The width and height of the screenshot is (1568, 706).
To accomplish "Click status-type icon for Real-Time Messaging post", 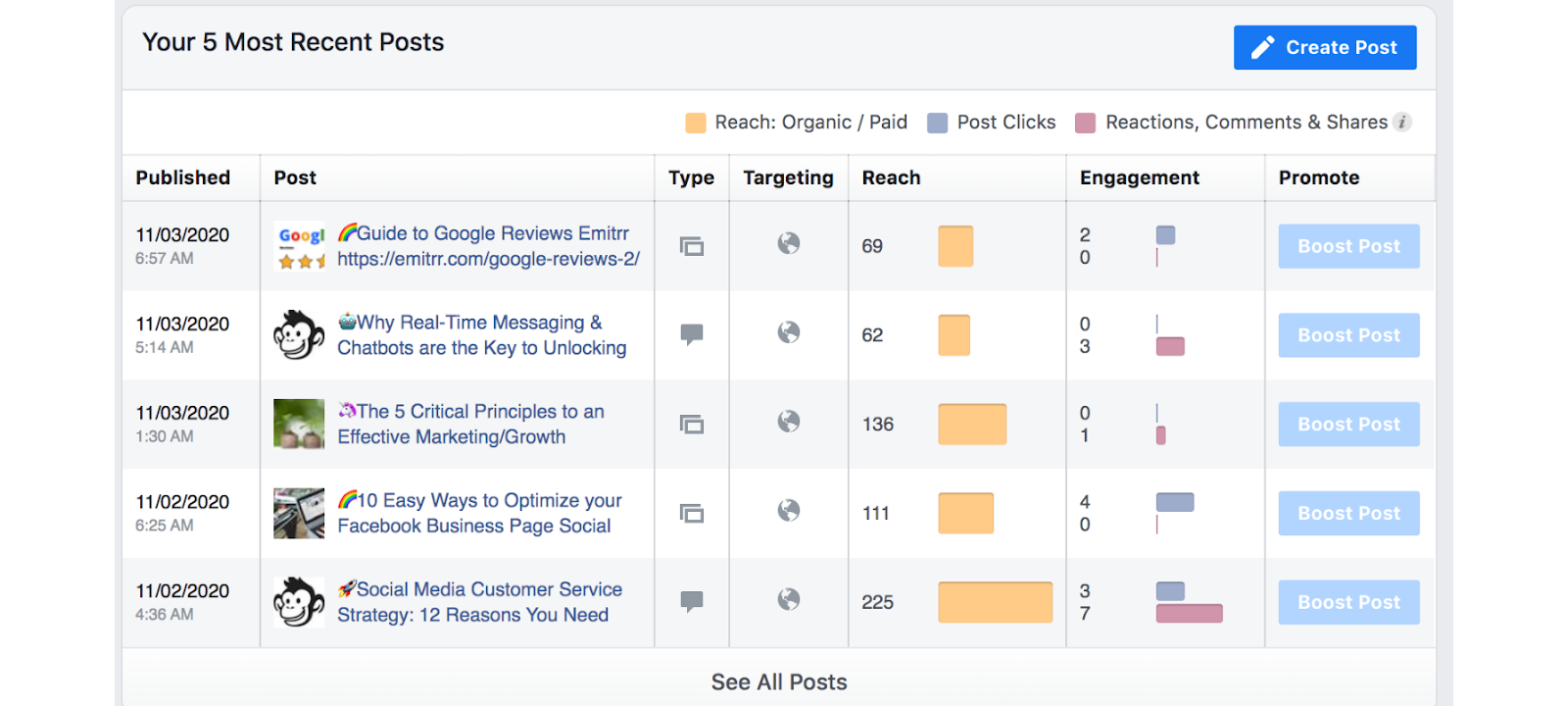I will [692, 334].
